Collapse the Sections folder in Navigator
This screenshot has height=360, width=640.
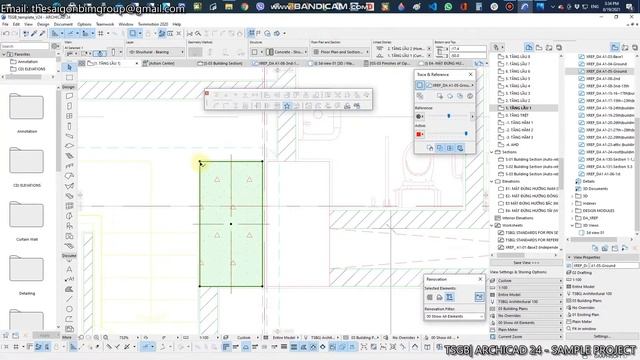pos(492,152)
